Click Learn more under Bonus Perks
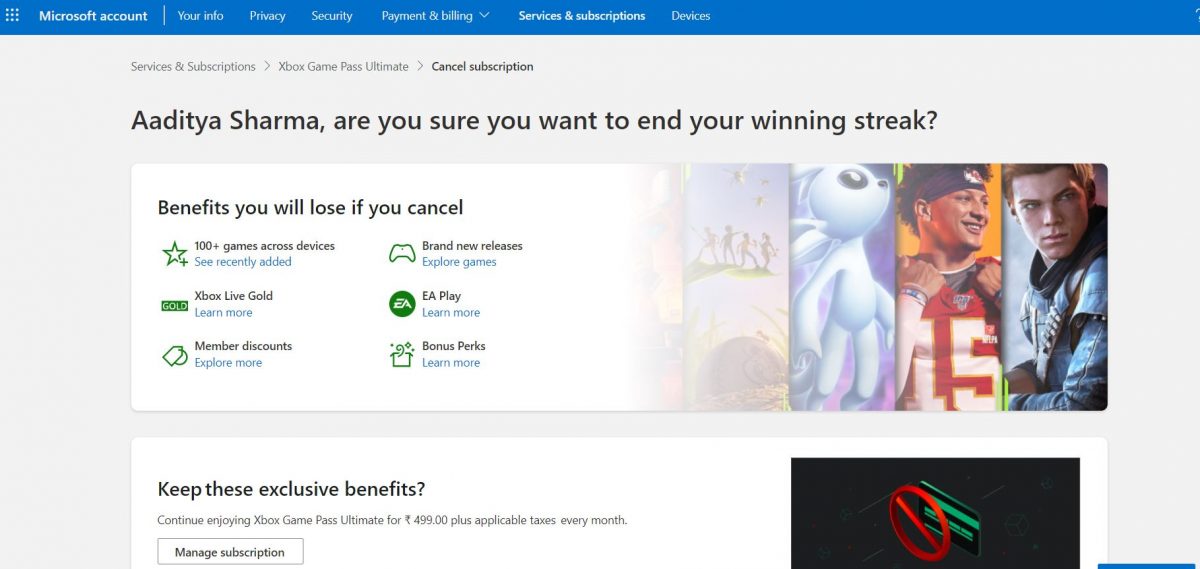The image size is (1200, 569). pos(451,363)
